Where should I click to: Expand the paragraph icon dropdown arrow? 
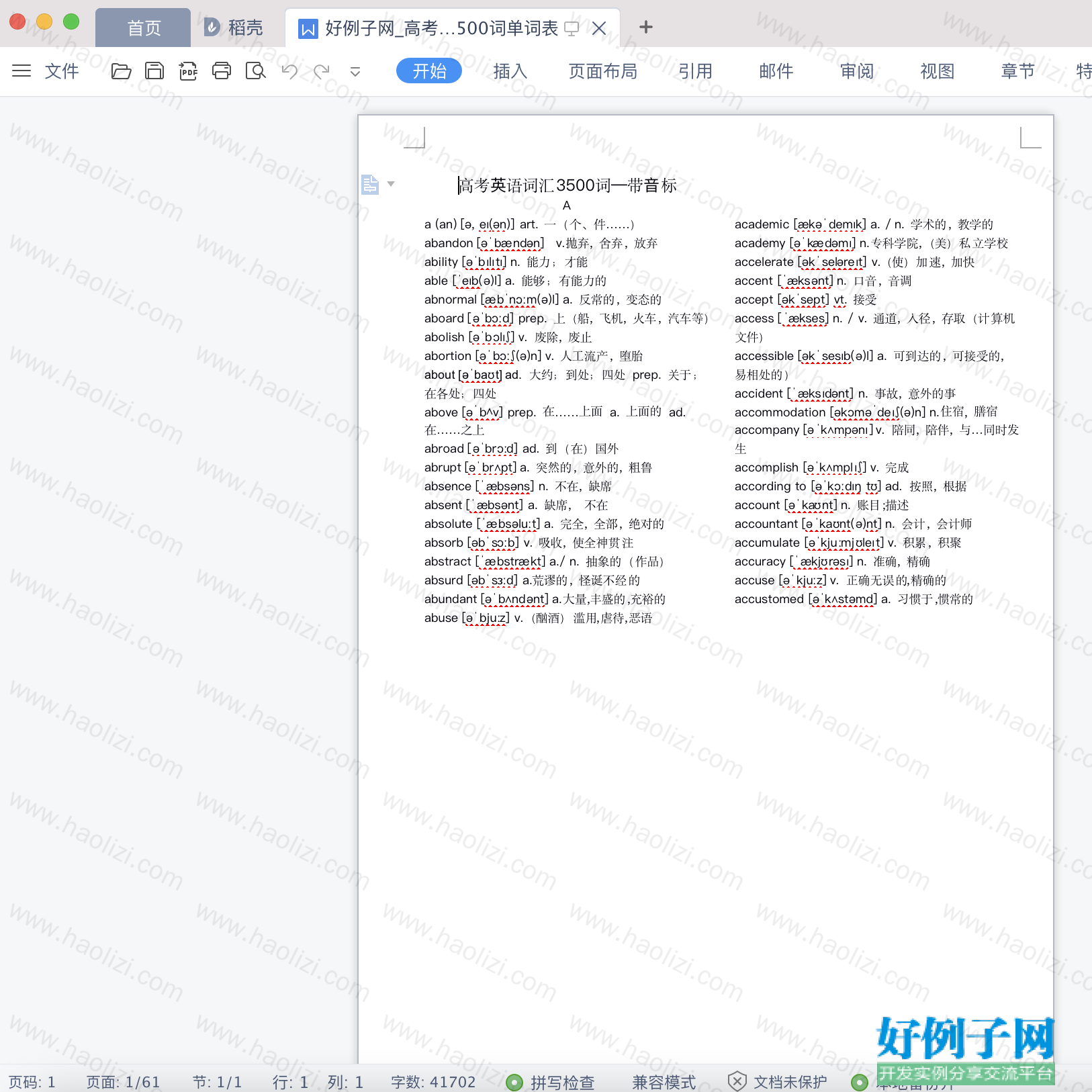tap(391, 183)
